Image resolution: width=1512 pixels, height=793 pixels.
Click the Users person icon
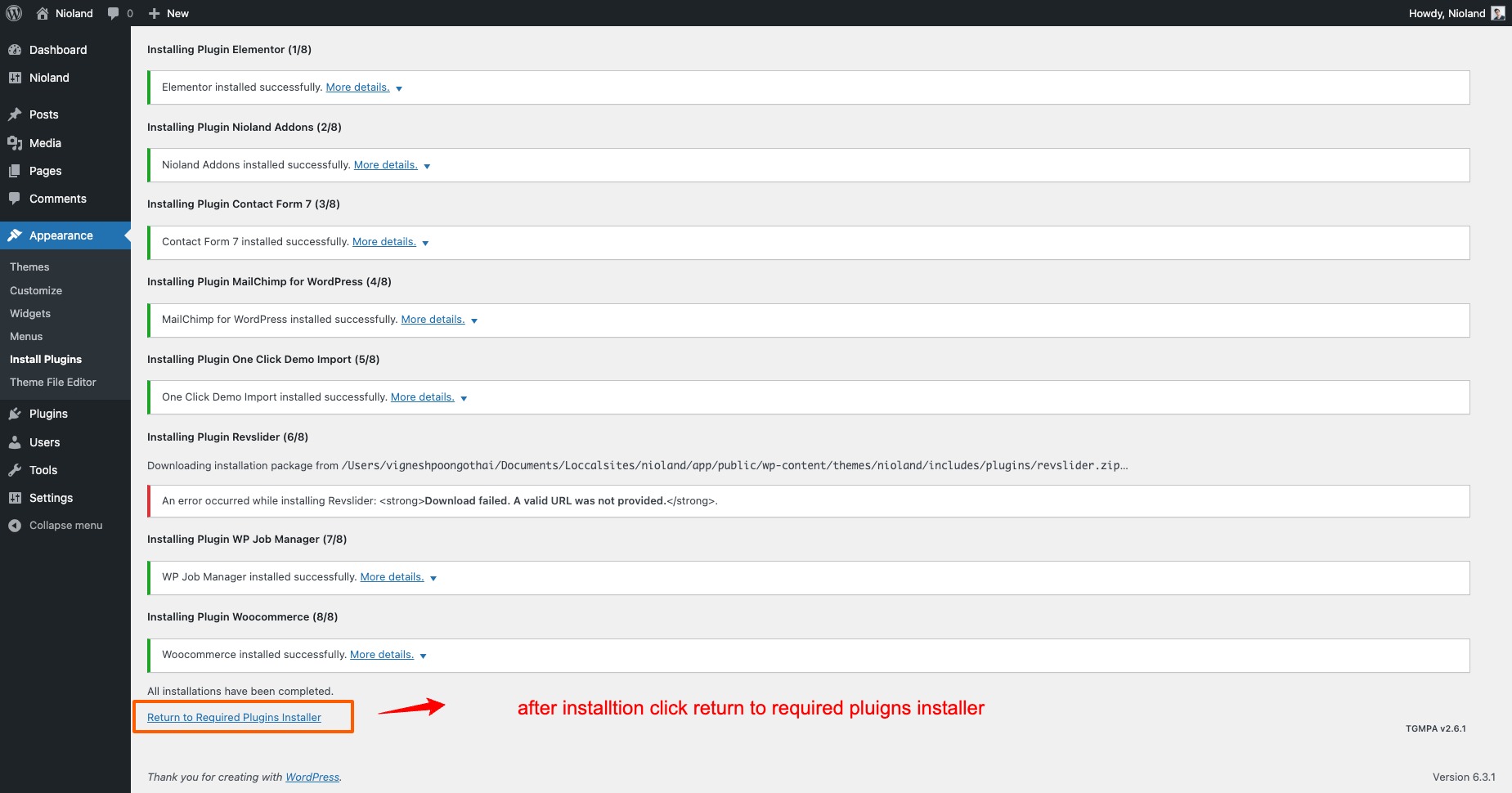point(15,442)
